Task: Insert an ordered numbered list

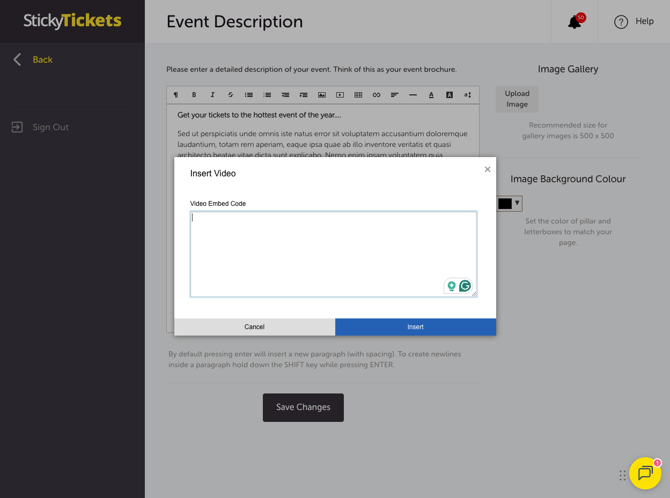Action: pos(267,95)
